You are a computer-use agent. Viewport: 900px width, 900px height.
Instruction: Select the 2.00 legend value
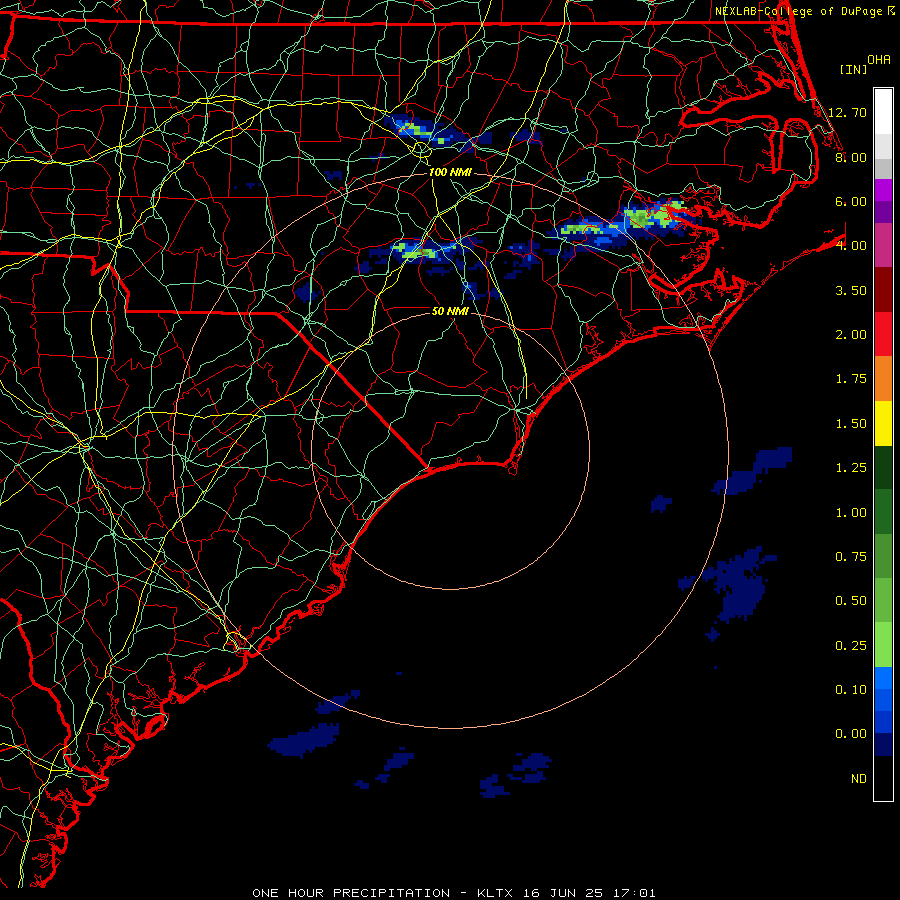[x=851, y=335]
